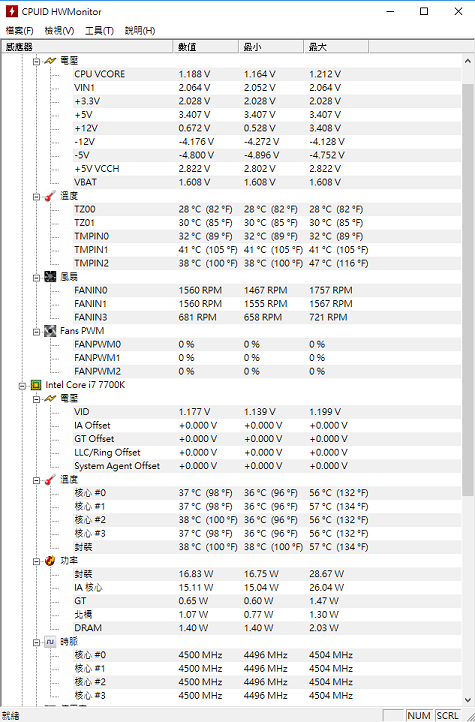
Task: Open the Help (H) menu
Action: [x=140, y=31]
